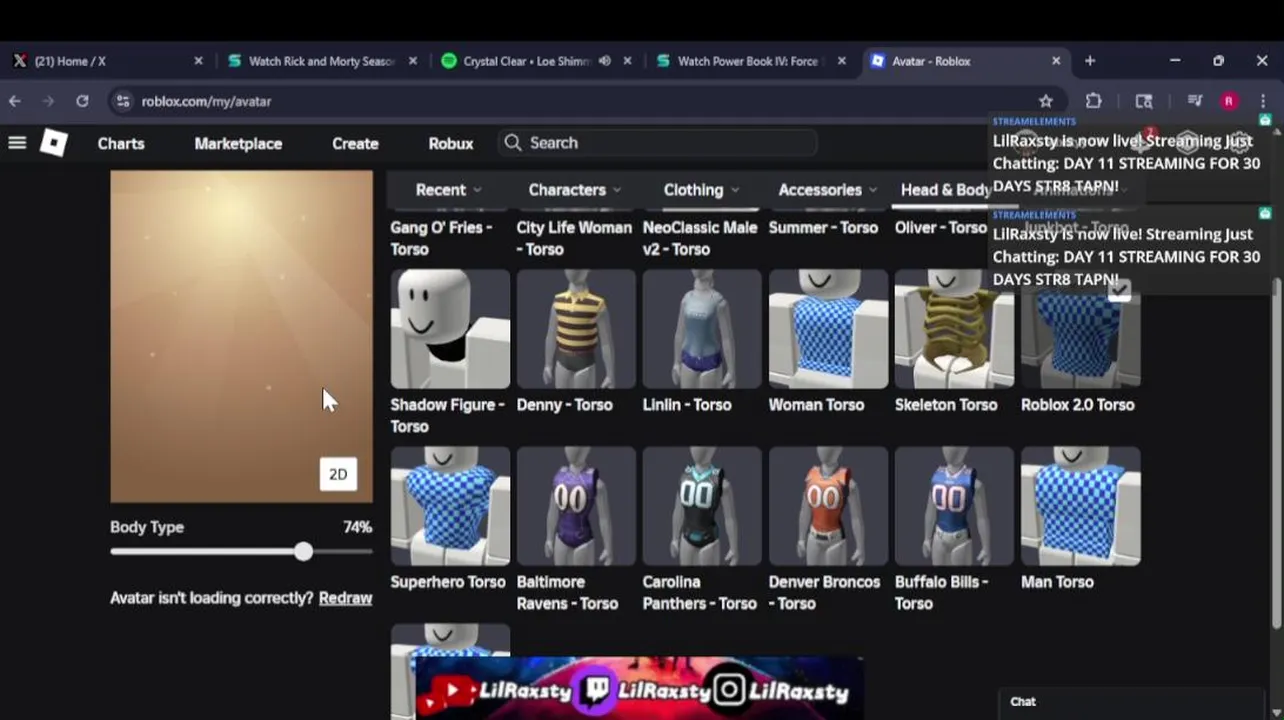This screenshot has width=1284, height=720.
Task: Select Linlin - Torso thumbnail
Action: [702, 329]
